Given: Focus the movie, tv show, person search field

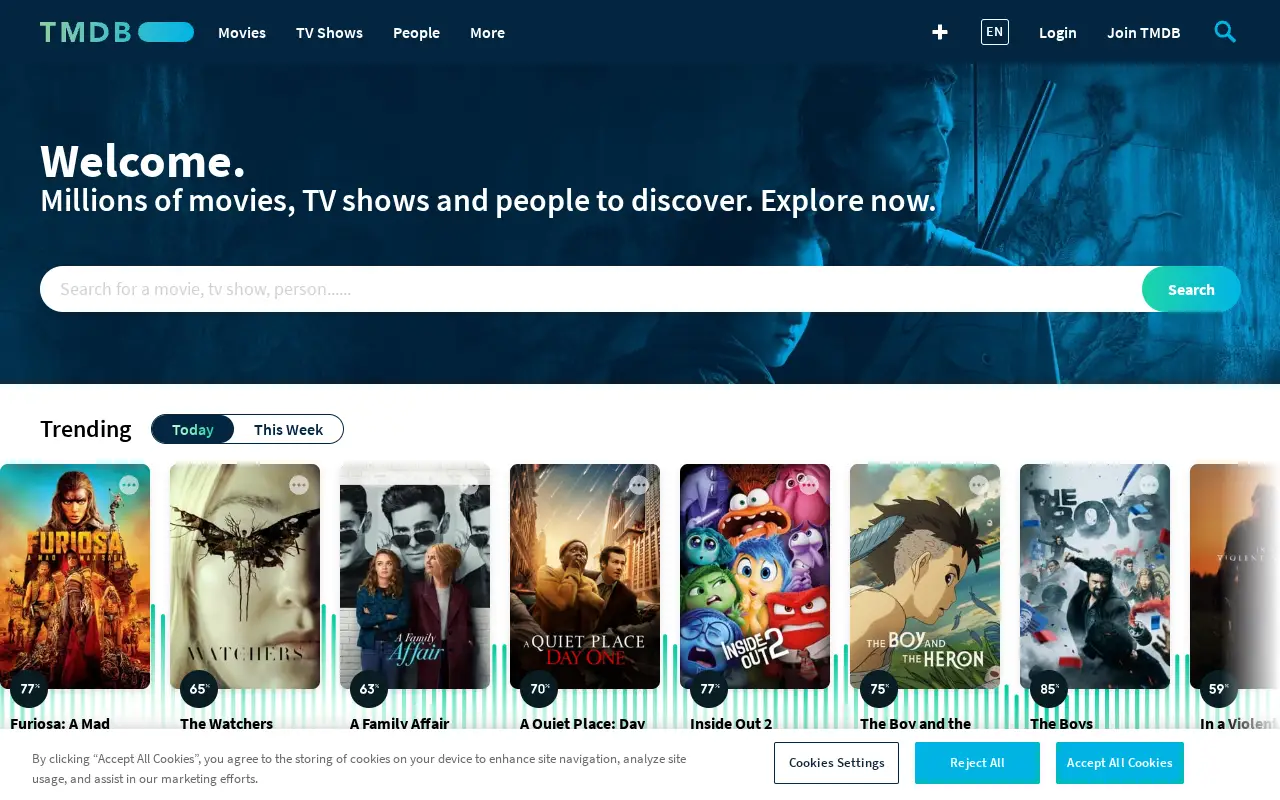Looking at the screenshot, I should [x=591, y=289].
